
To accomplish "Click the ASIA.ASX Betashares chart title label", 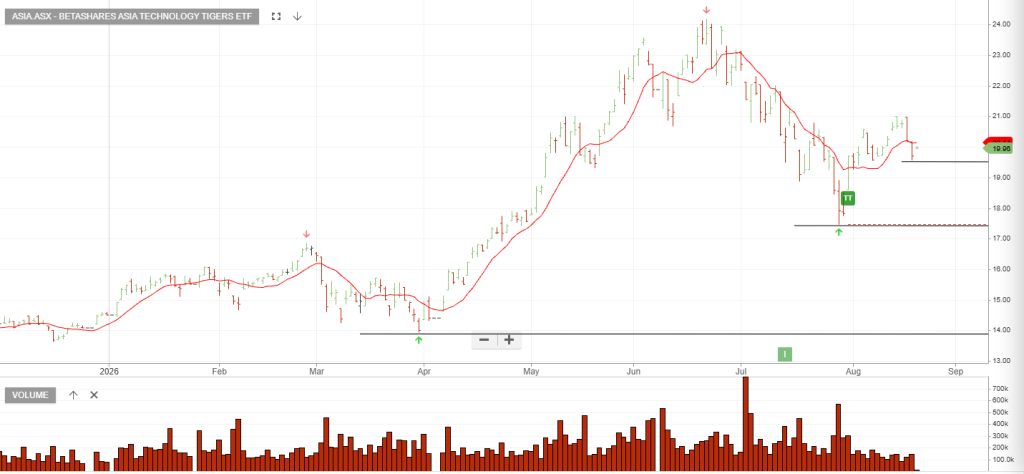I will pos(132,16).
